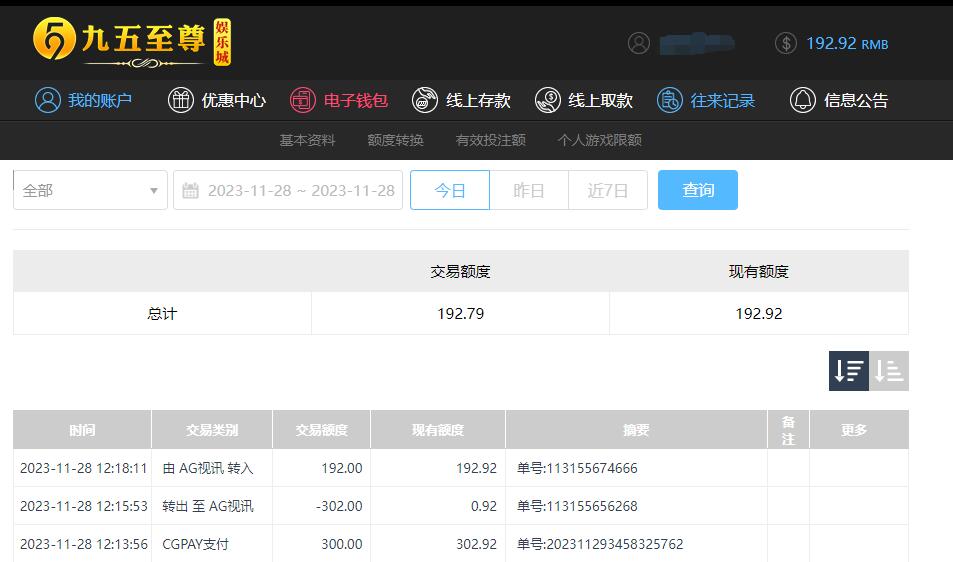
Task: Click the 交易额度 column header in records table
Action: (322, 430)
